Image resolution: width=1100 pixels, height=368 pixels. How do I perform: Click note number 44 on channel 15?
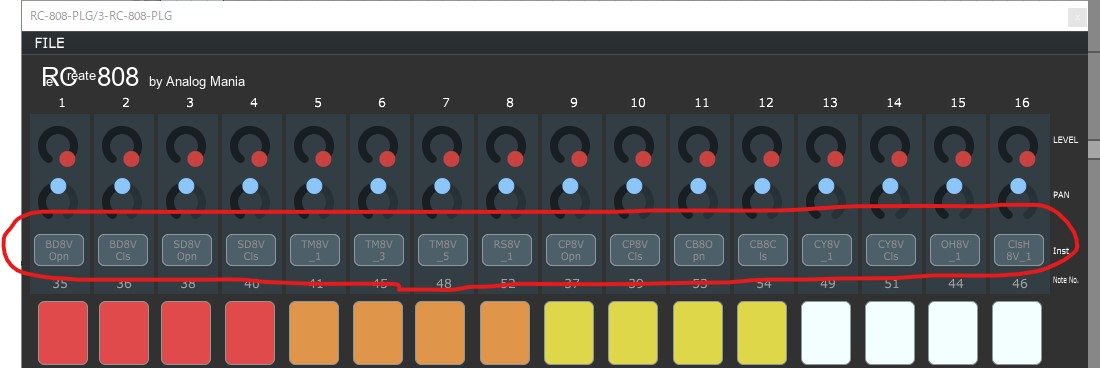955,284
